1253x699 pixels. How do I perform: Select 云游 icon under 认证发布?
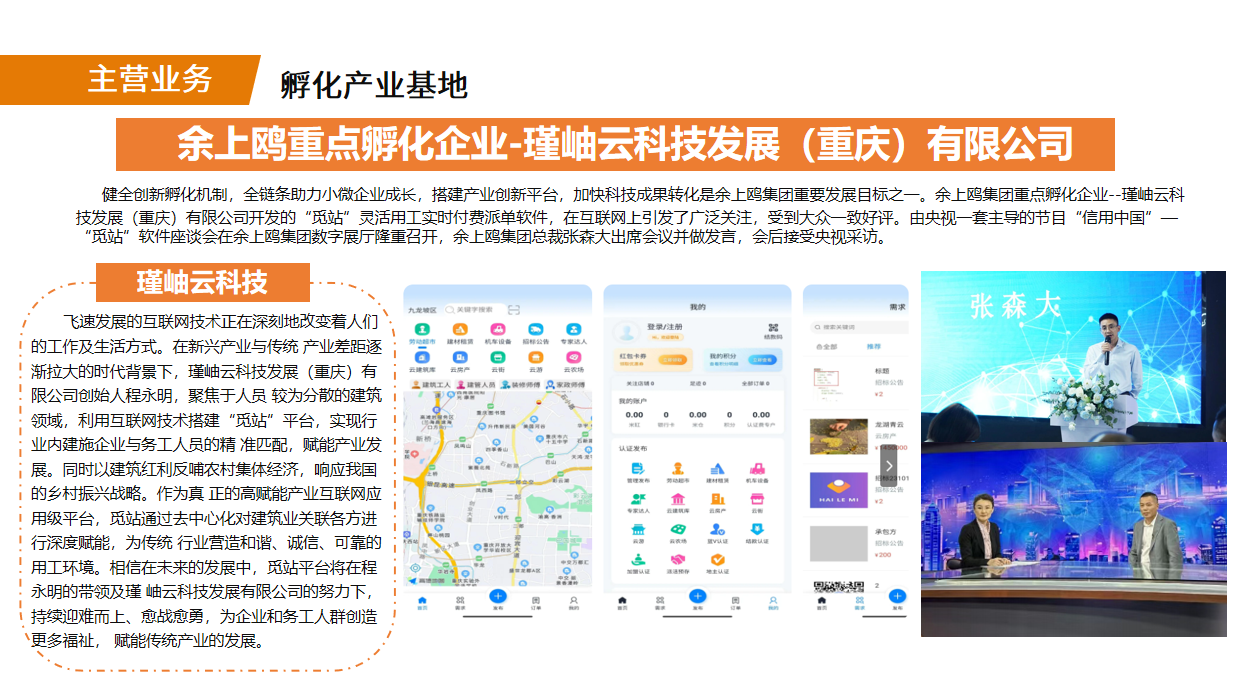pos(638,529)
